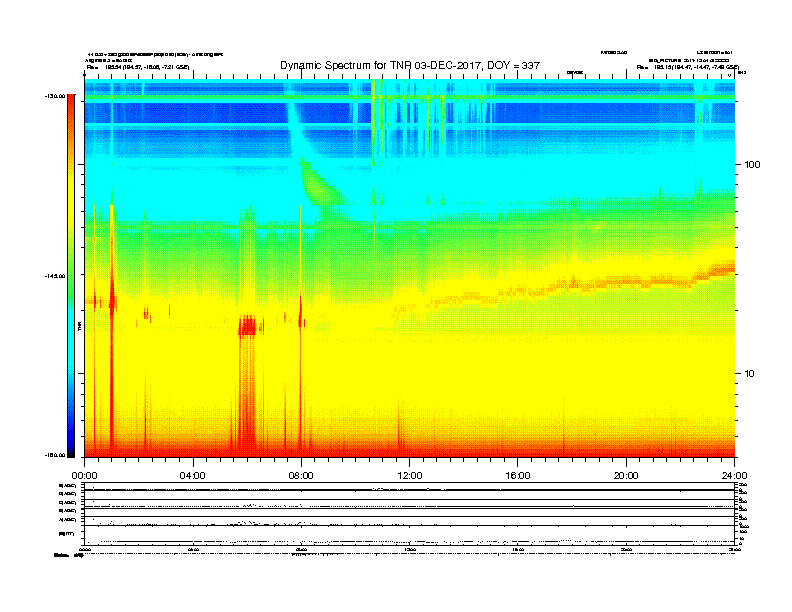Click the '16:00' time axis label
792x612 pixels.
coord(518,476)
